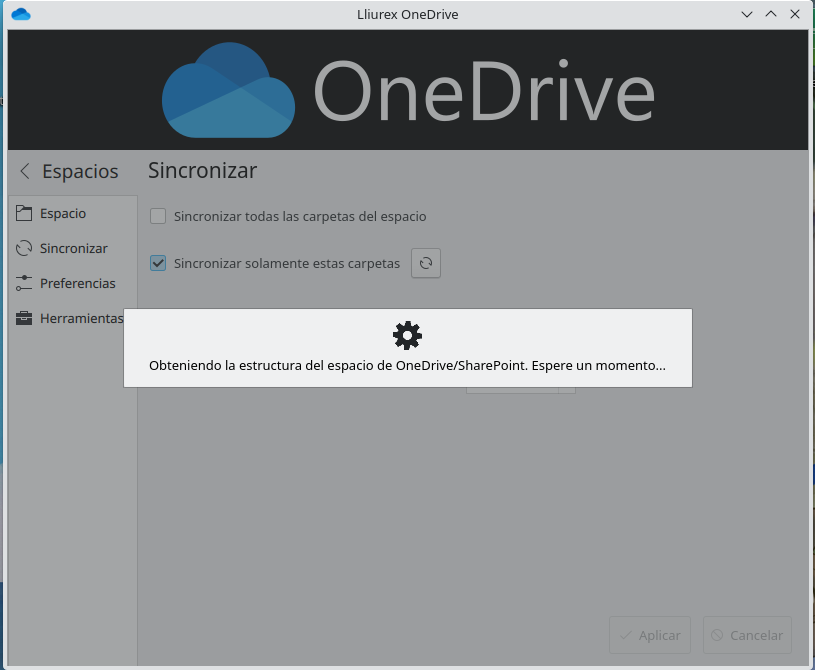Click the small OneDrive icon in the title bar
This screenshot has width=815, height=670.
coord(21,14)
